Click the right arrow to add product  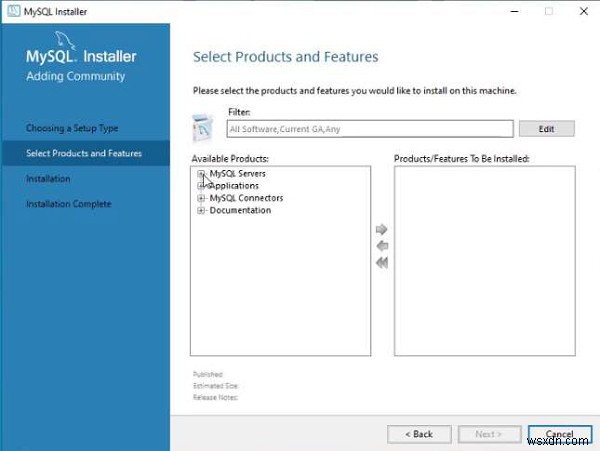[x=382, y=230]
